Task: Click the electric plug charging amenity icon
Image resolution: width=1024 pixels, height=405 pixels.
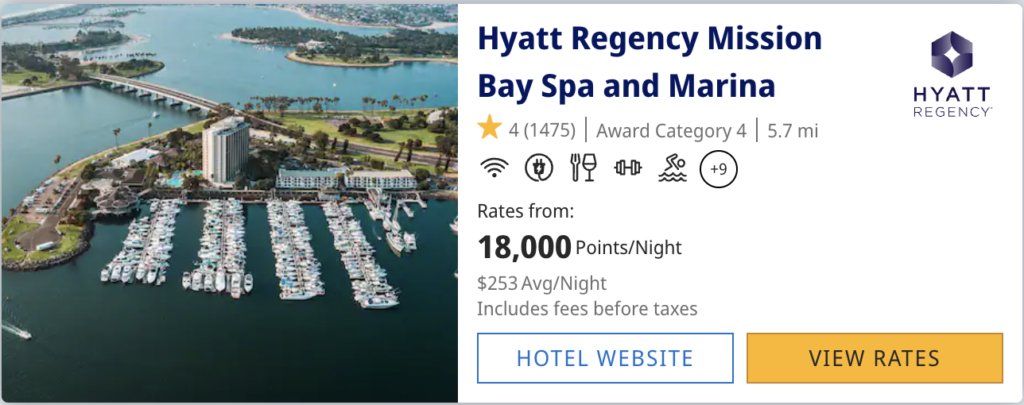Action: tap(538, 168)
